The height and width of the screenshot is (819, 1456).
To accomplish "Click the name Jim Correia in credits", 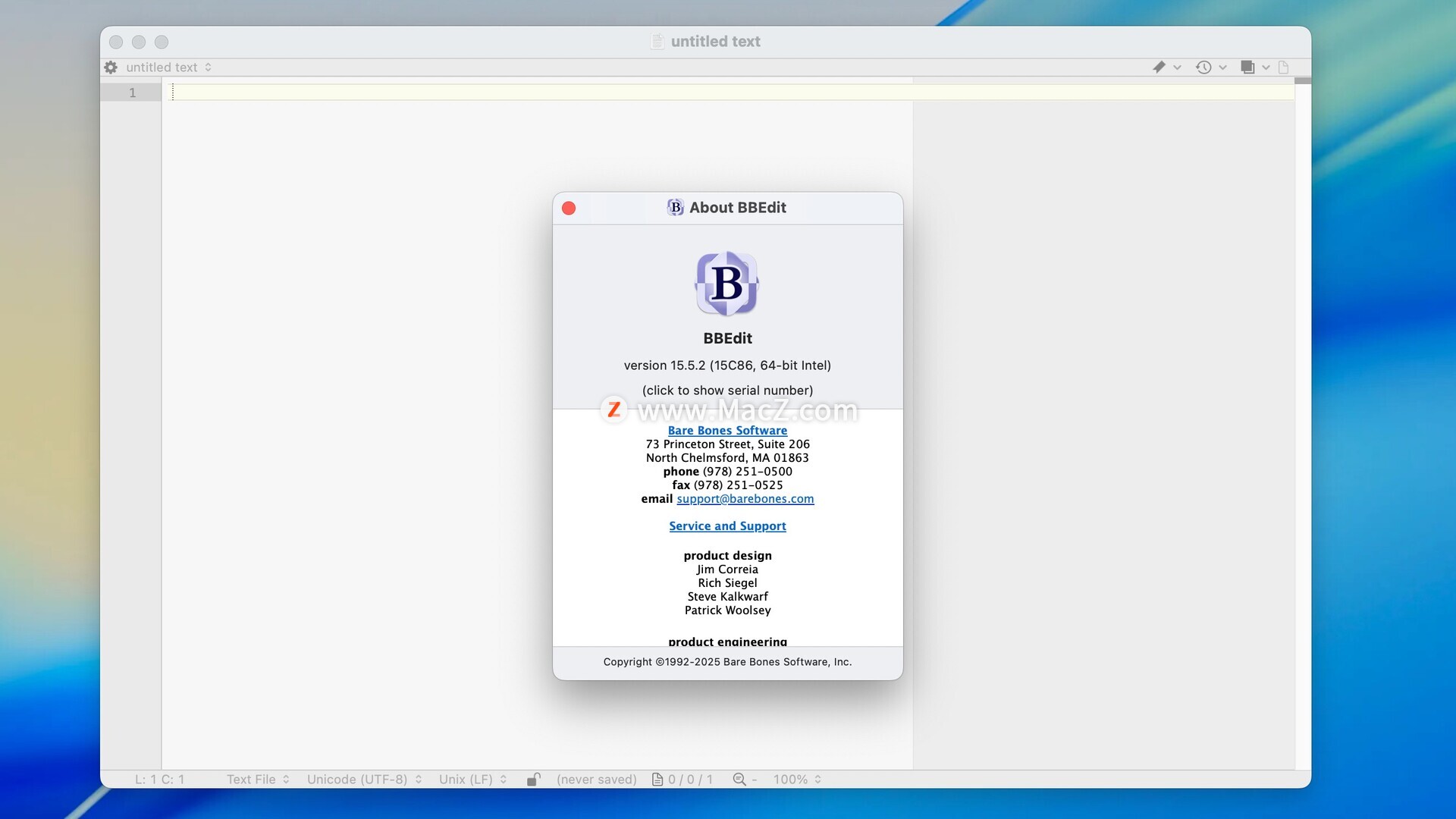I will (x=727, y=569).
